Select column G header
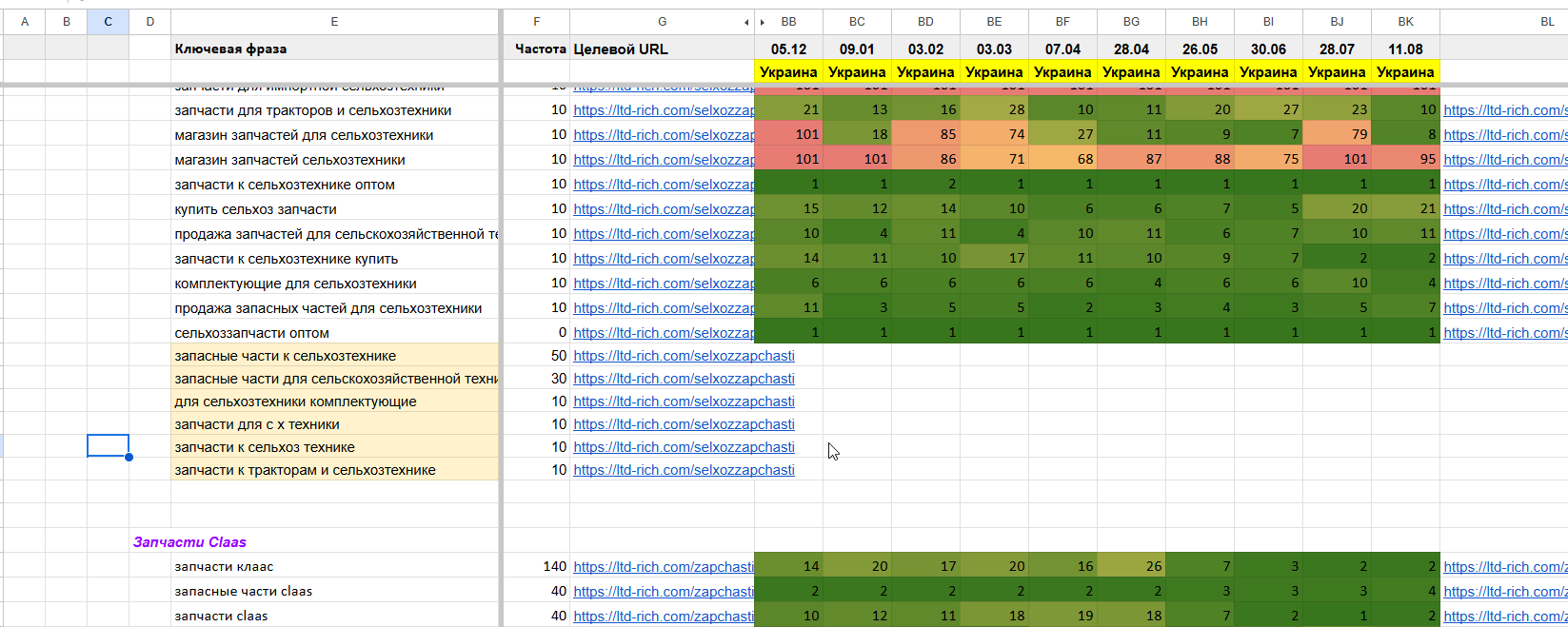The width and height of the screenshot is (1568, 627). point(662,22)
